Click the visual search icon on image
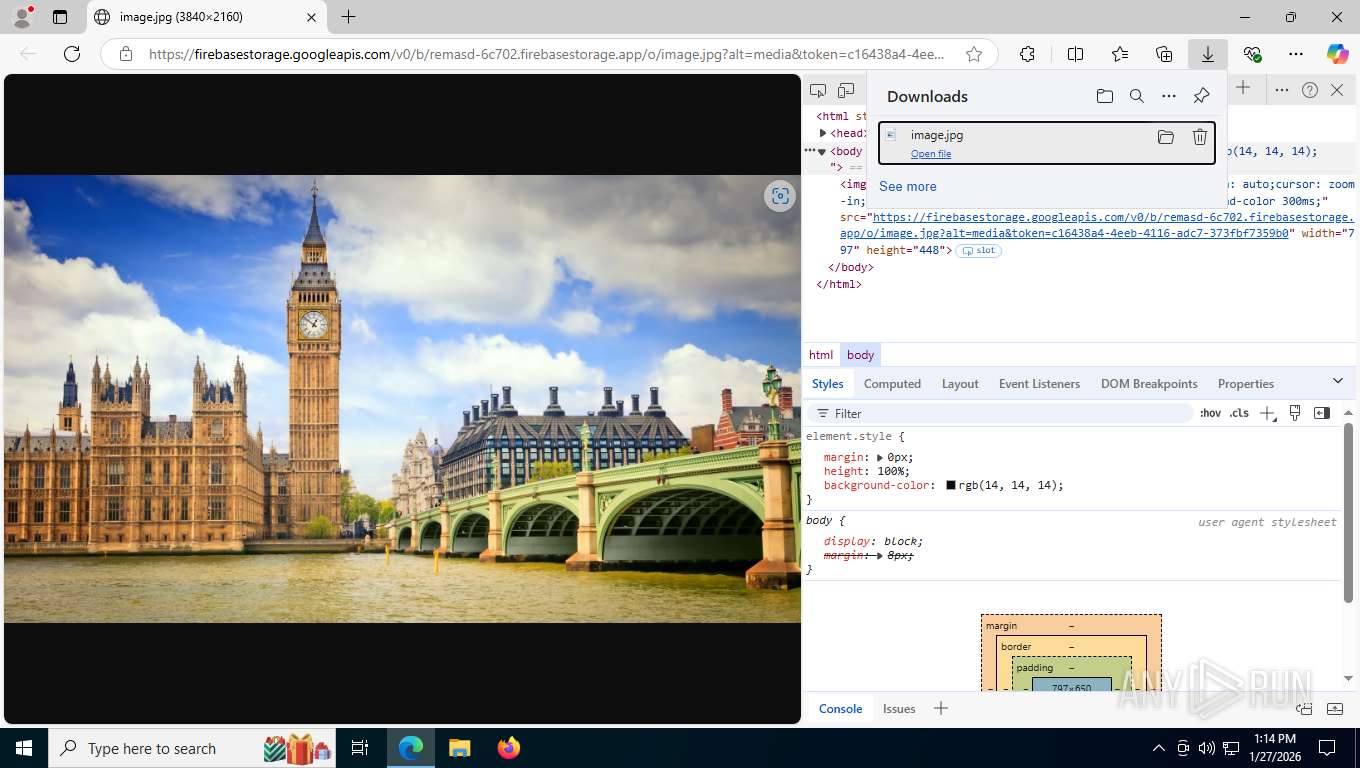The width and height of the screenshot is (1360, 768). click(780, 196)
